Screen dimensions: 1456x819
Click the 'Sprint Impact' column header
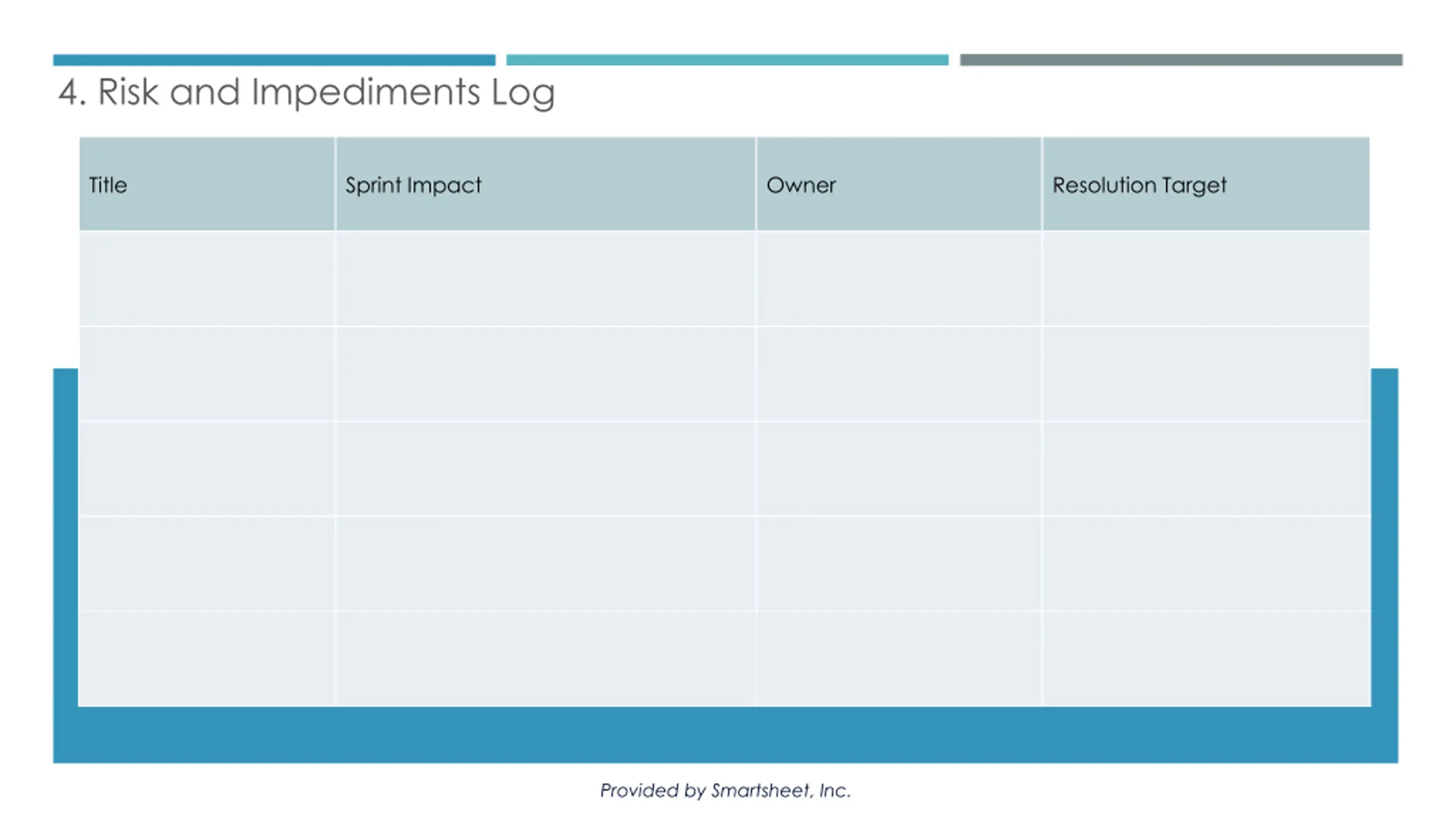[x=545, y=184]
